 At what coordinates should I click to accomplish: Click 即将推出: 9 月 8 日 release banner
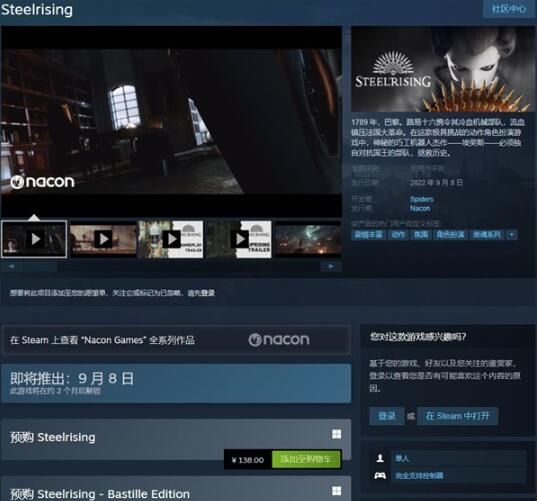176,383
